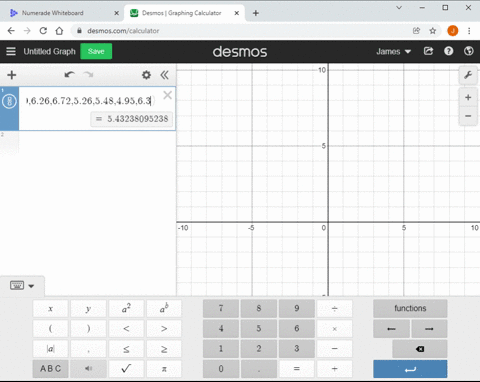Tap the absolute value key
The width and height of the screenshot is (480, 382).
click(50, 349)
